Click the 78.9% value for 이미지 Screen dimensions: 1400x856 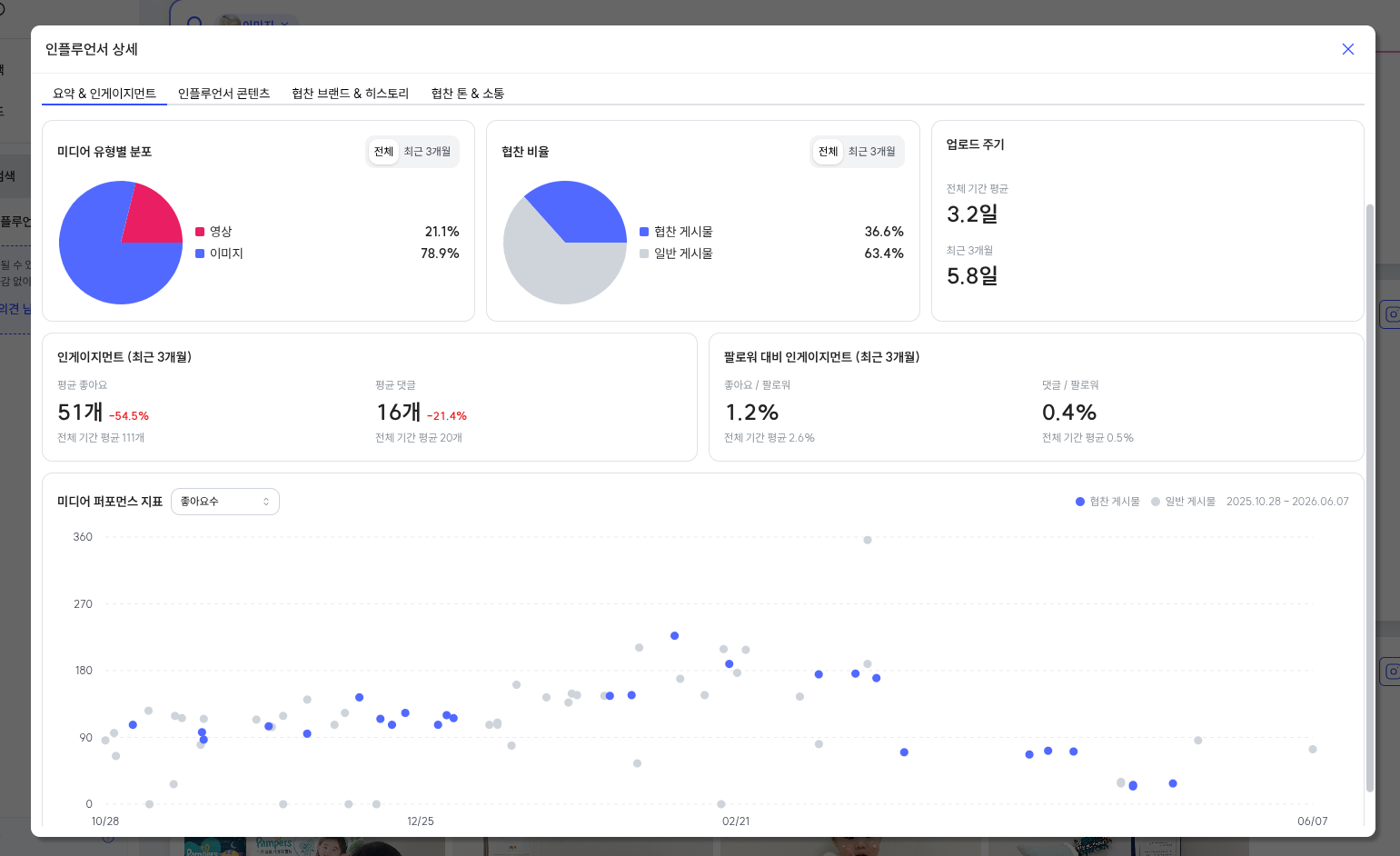pos(441,254)
